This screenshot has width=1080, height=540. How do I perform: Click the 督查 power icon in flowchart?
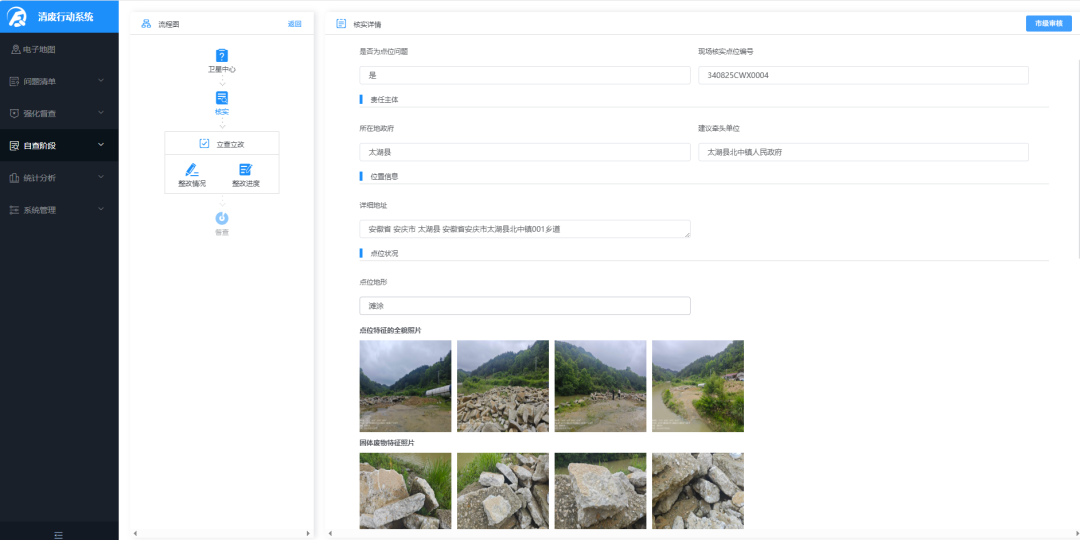pyautogui.click(x=222, y=218)
